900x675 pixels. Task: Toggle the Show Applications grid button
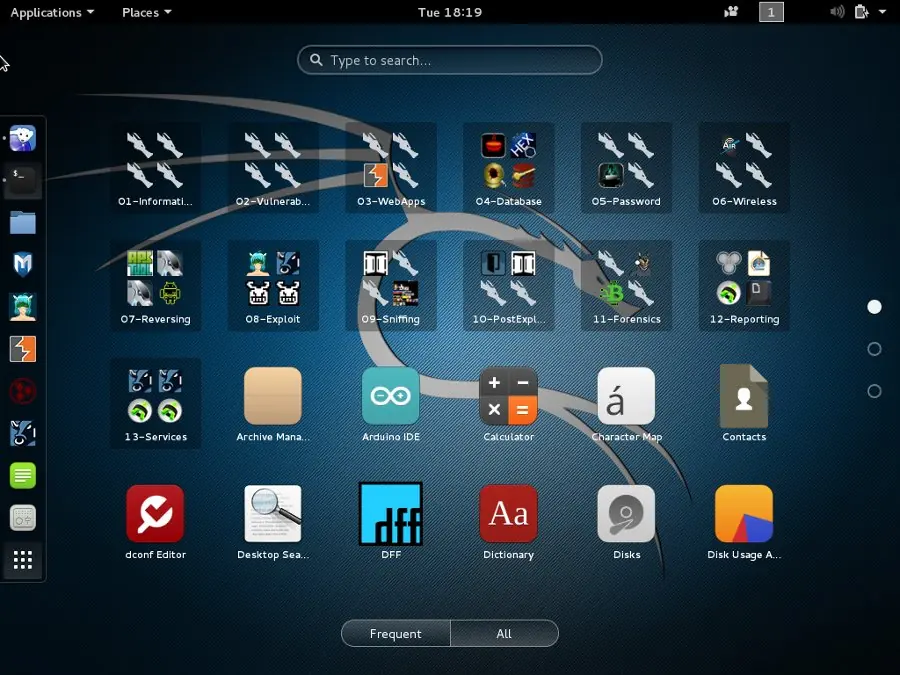click(23, 560)
